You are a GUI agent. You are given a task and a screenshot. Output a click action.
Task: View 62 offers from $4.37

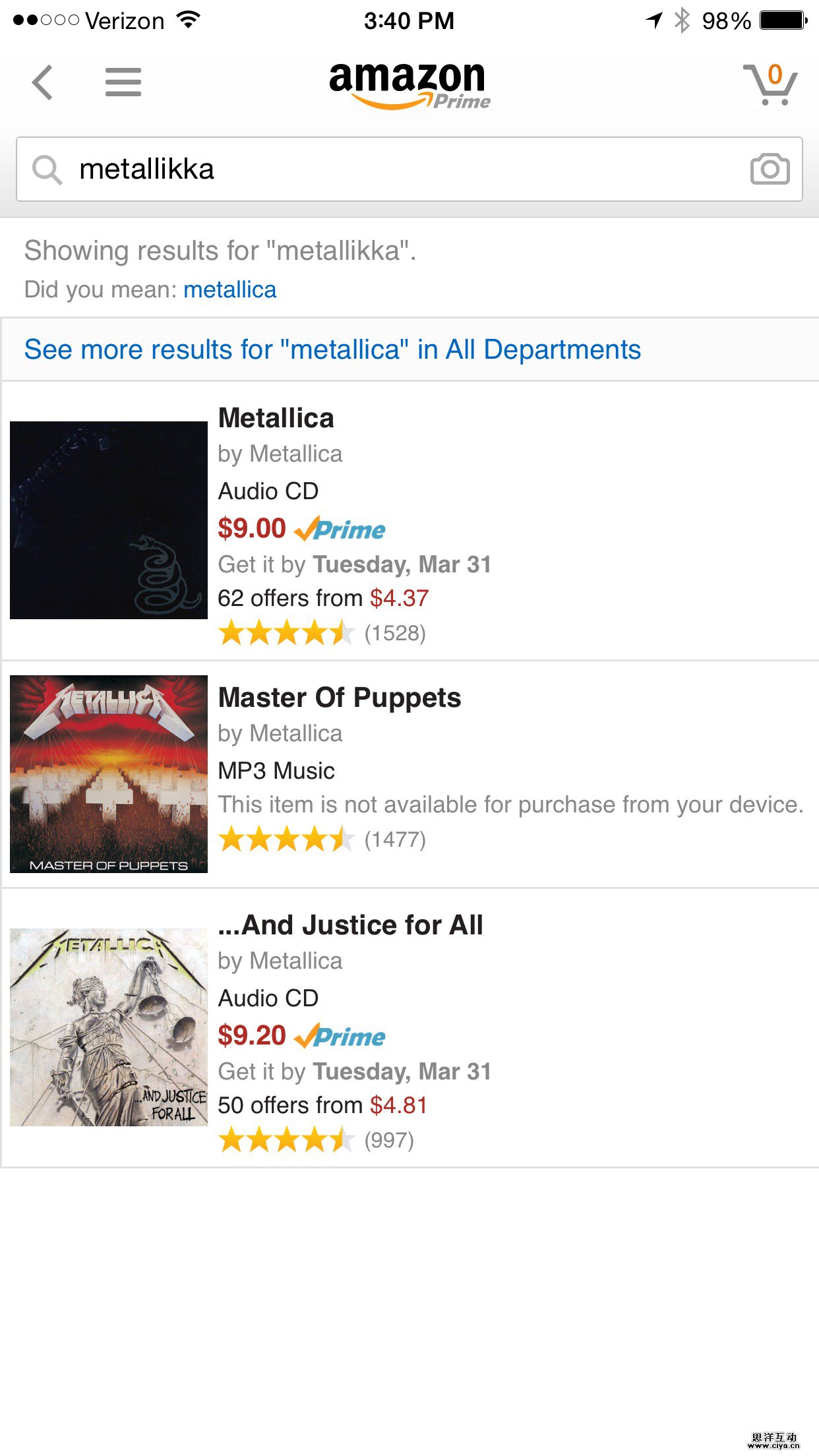point(323,597)
